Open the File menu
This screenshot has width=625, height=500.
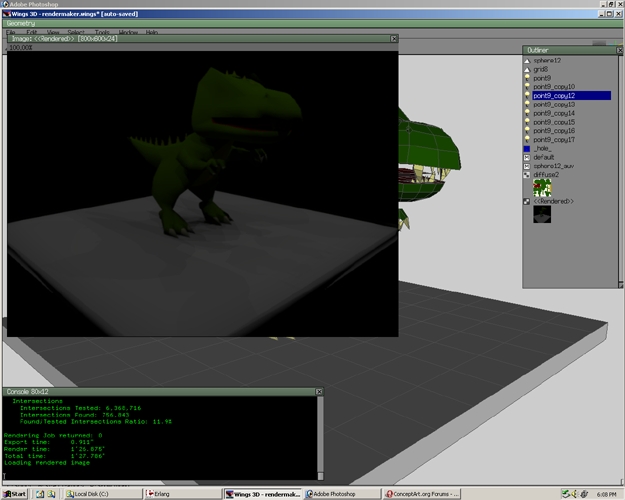point(11,32)
